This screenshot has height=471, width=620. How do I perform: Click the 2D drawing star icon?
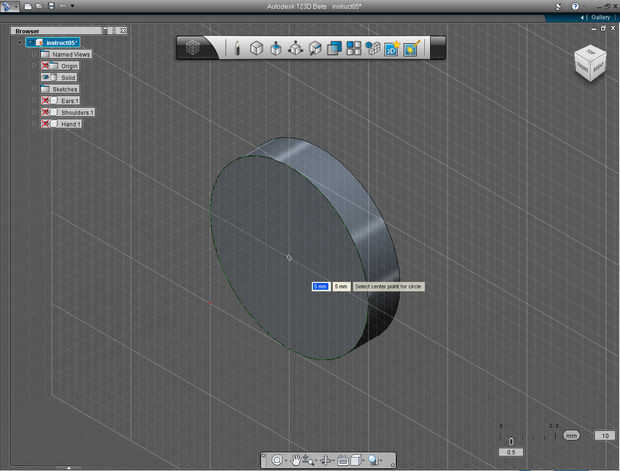392,48
